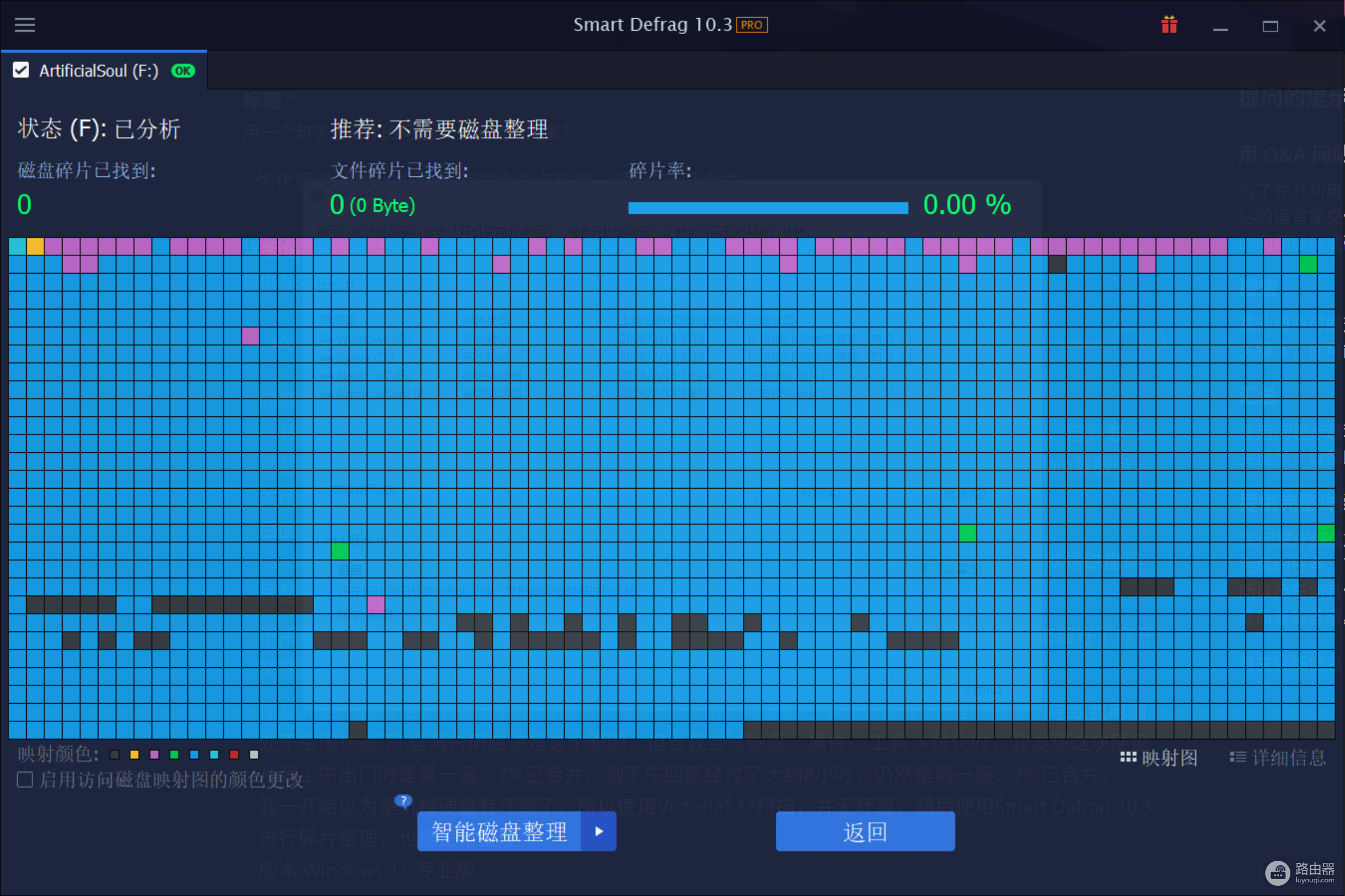Viewport: 1345px width, 896px height.
Task: Click the blue map color swatch
Action: [194, 755]
